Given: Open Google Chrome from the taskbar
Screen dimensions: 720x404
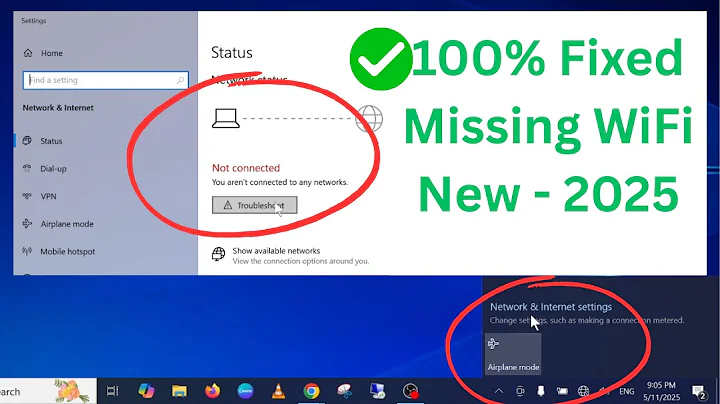Looking at the screenshot, I should click(x=311, y=391).
